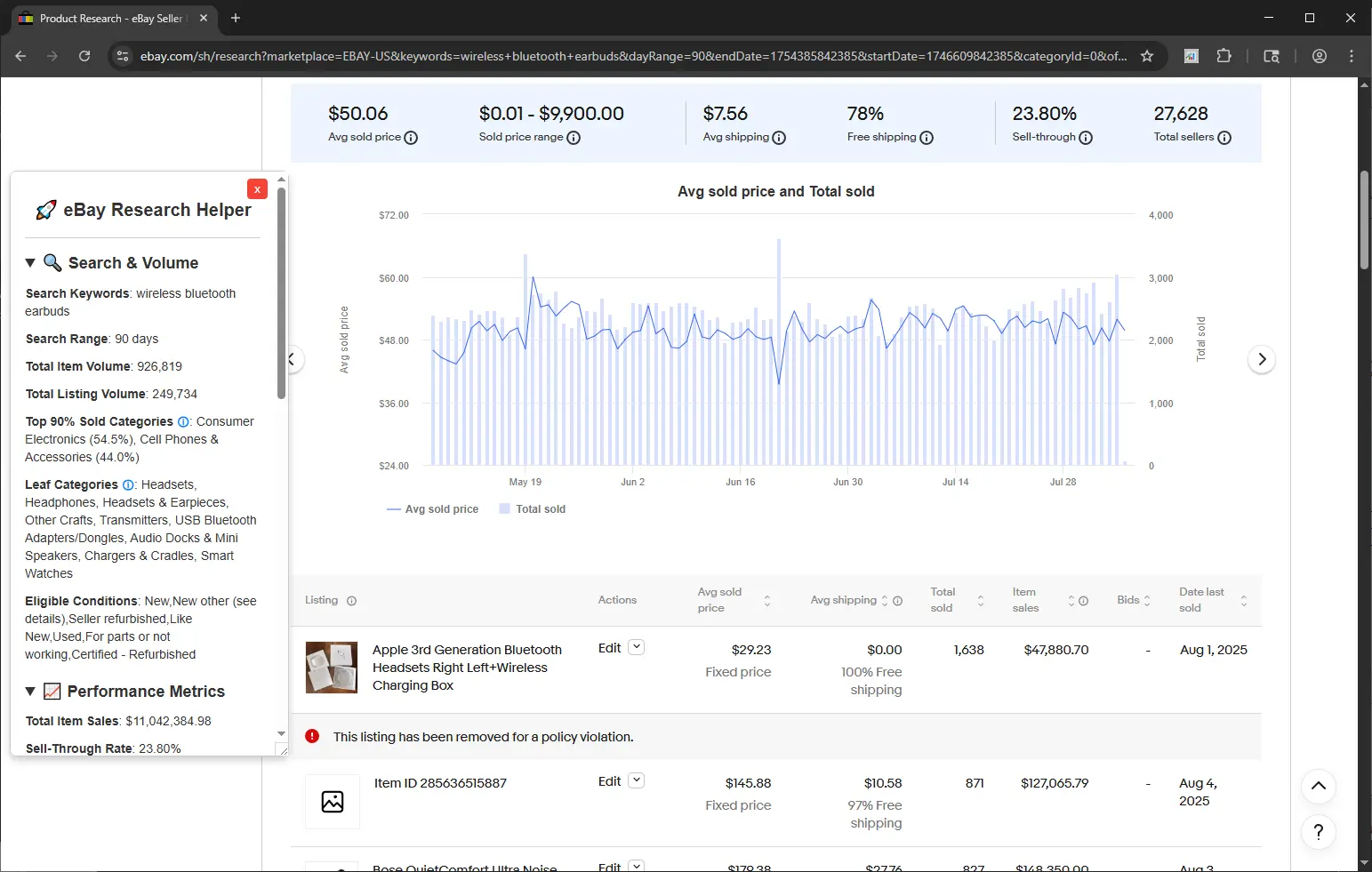Reload the page
Screen dimensions: 1372x872
point(84,56)
